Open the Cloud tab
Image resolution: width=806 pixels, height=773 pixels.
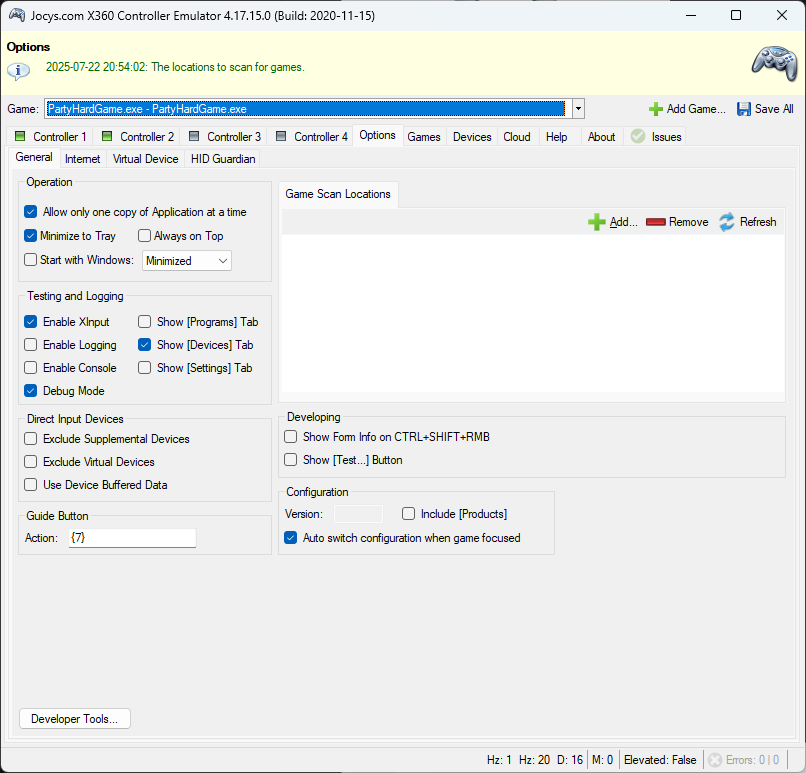(x=517, y=137)
